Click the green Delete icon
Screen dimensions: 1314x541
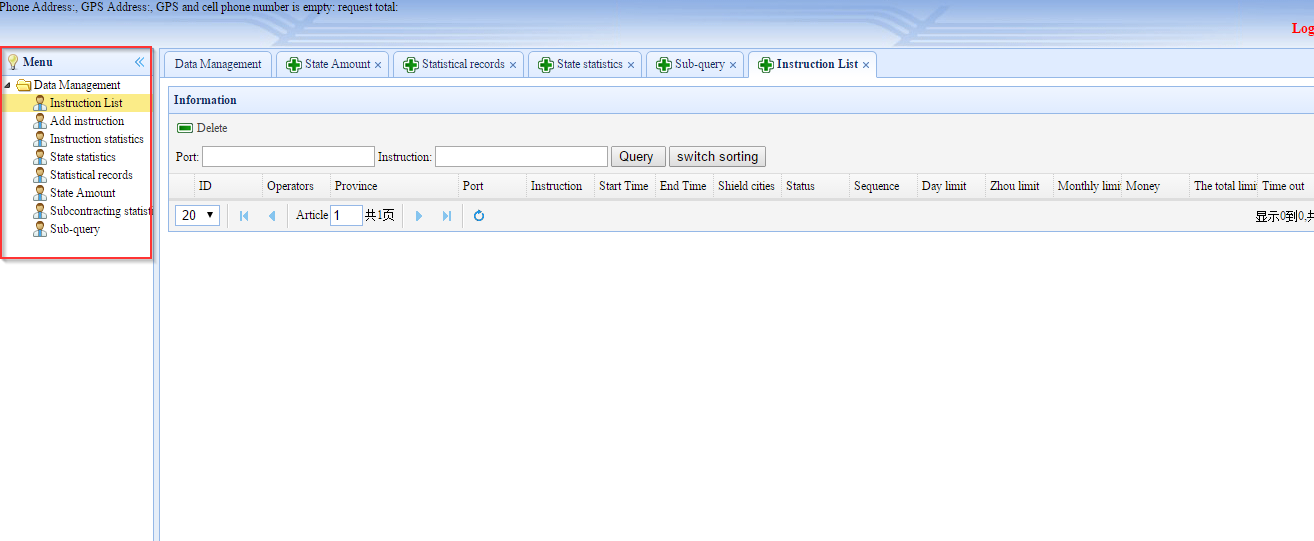[185, 128]
